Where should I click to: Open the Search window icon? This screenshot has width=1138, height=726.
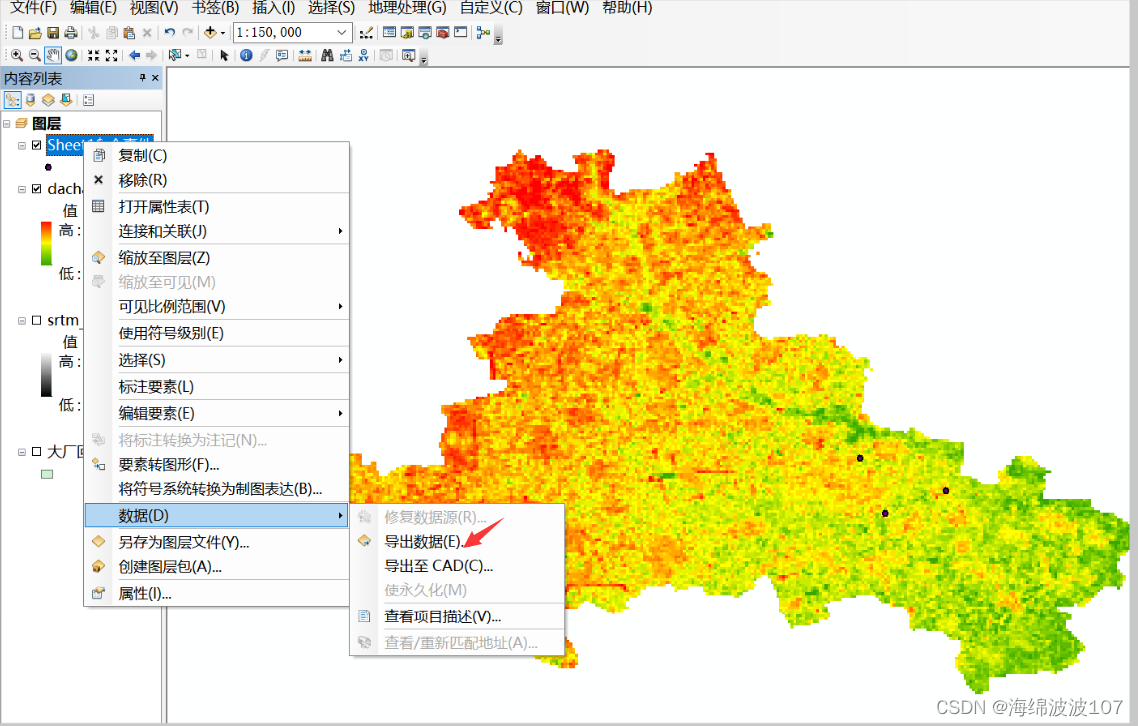click(x=425, y=33)
